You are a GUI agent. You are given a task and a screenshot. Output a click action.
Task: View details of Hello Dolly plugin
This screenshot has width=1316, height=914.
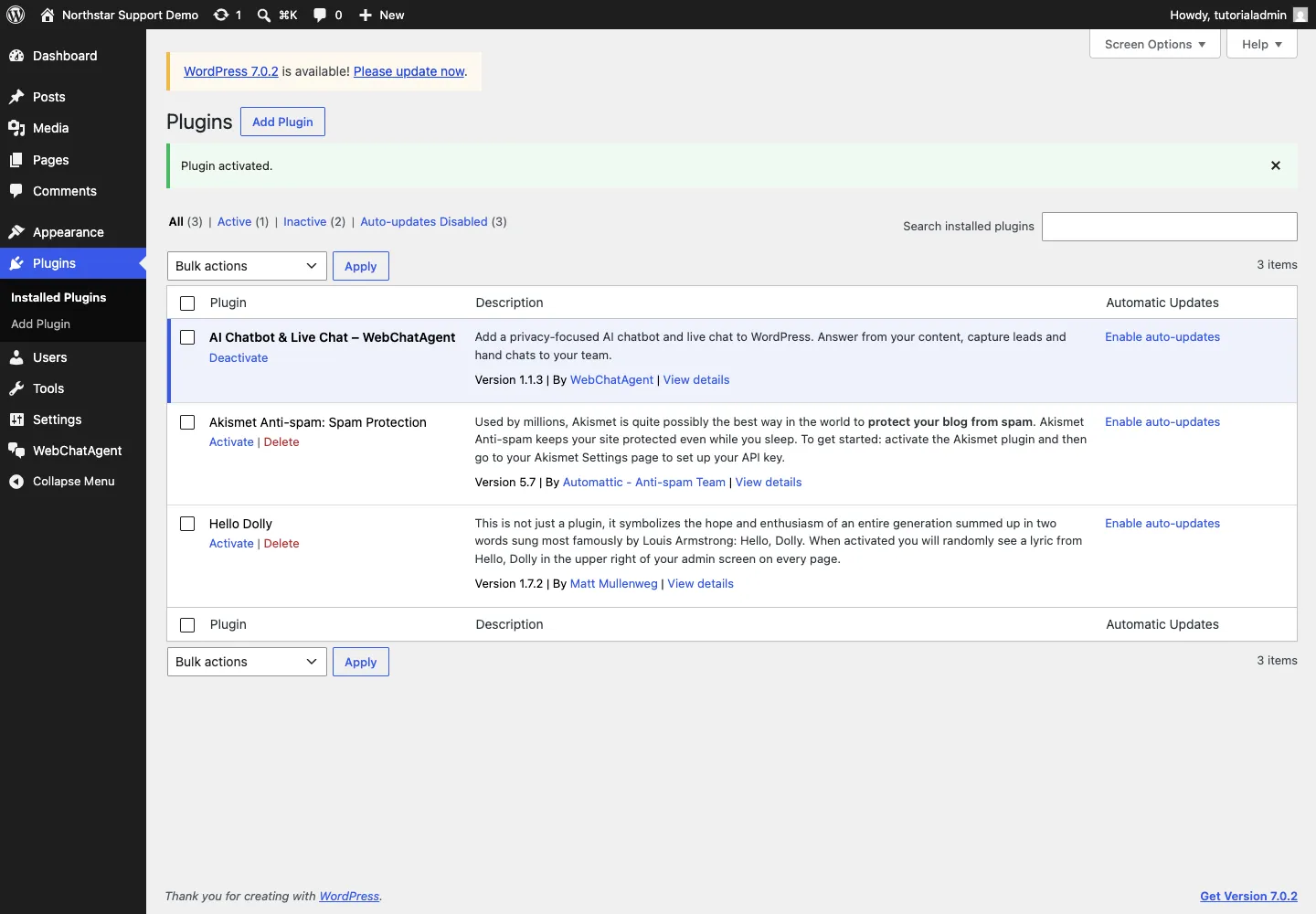[x=701, y=583]
